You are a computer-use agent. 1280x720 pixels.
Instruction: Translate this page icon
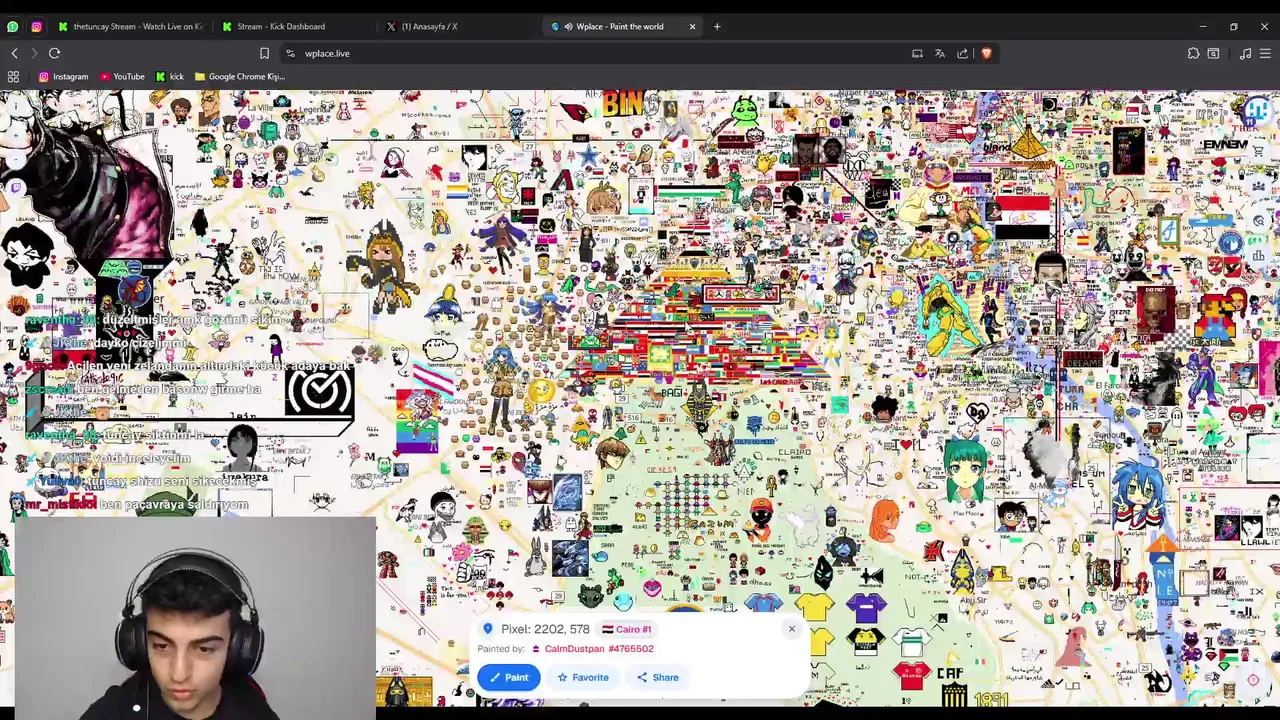(x=940, y=53)
